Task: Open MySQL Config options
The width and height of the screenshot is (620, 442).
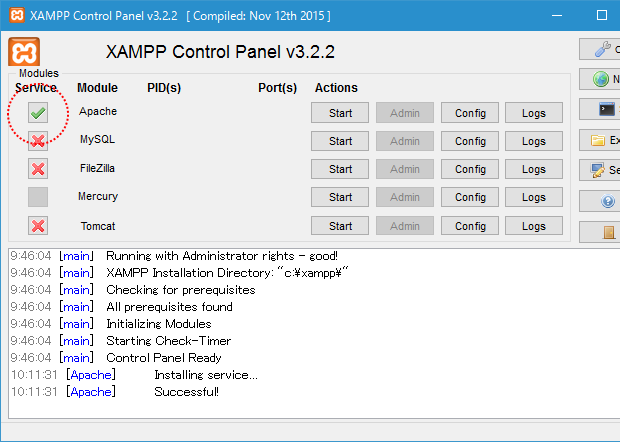Action: click(x=470, y=141)
